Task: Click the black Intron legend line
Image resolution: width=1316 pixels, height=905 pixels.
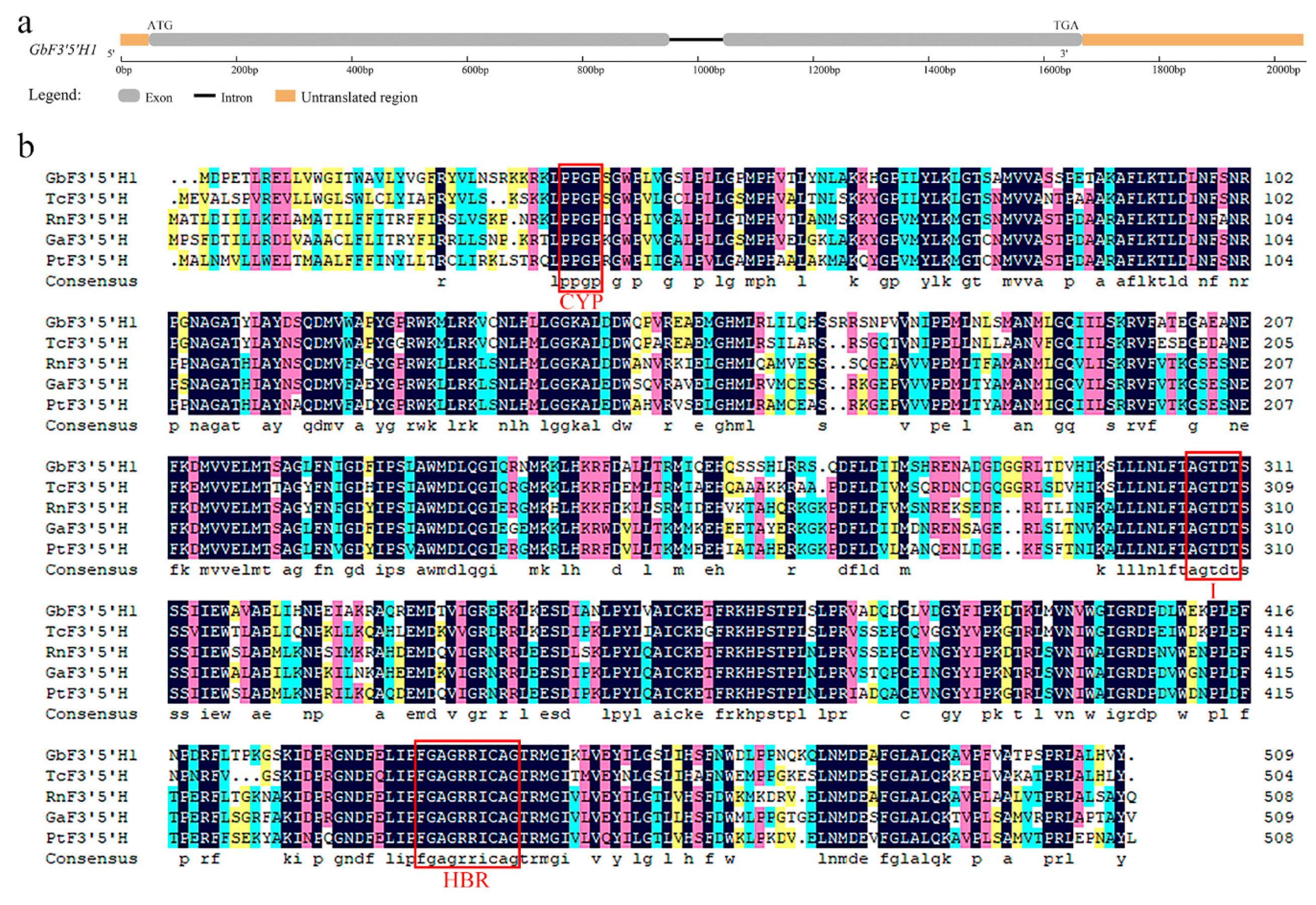Action: tap(205, 96)
